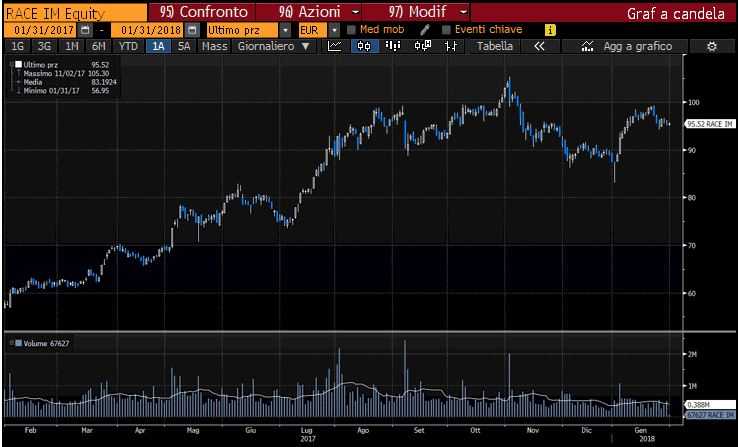Image resolution: width=739 pixels, height=447 pixels.
Task: Select the YTD range tab
Action: 128,46
